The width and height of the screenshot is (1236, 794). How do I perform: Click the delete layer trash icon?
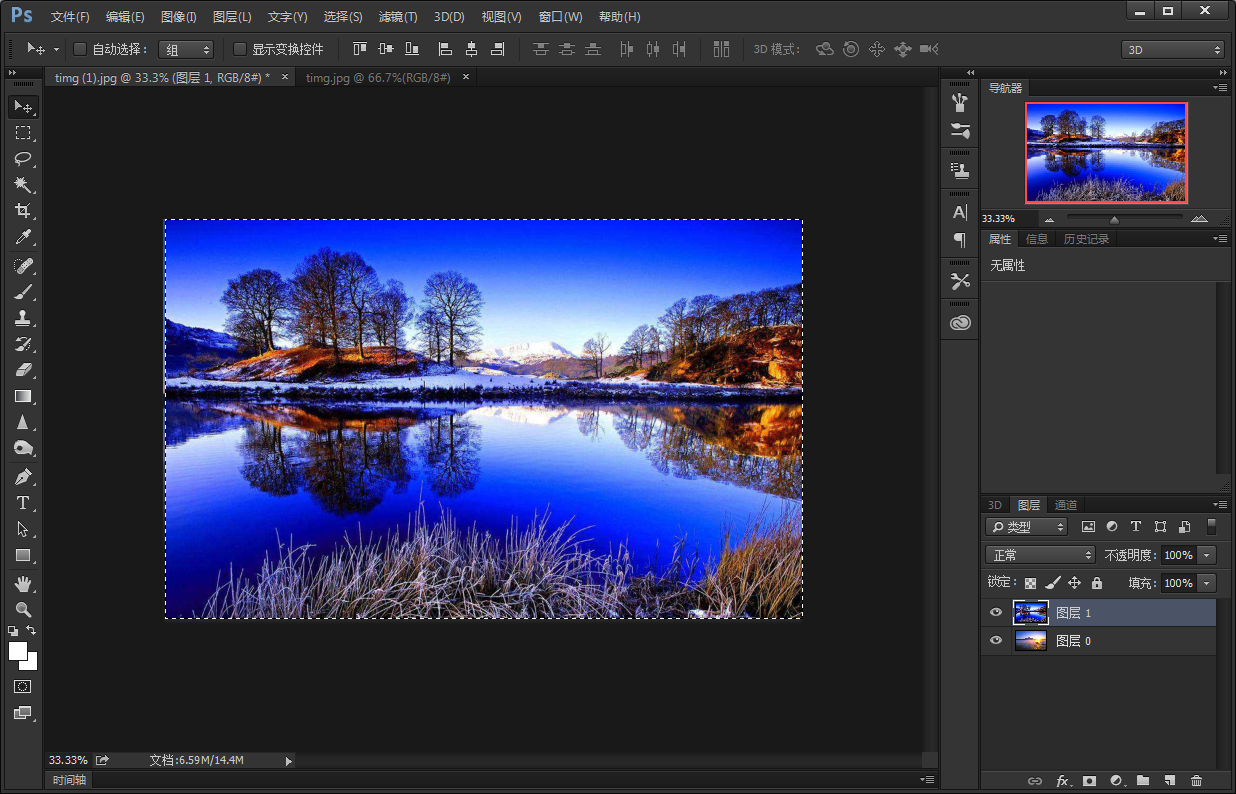tap(1197, 781)
